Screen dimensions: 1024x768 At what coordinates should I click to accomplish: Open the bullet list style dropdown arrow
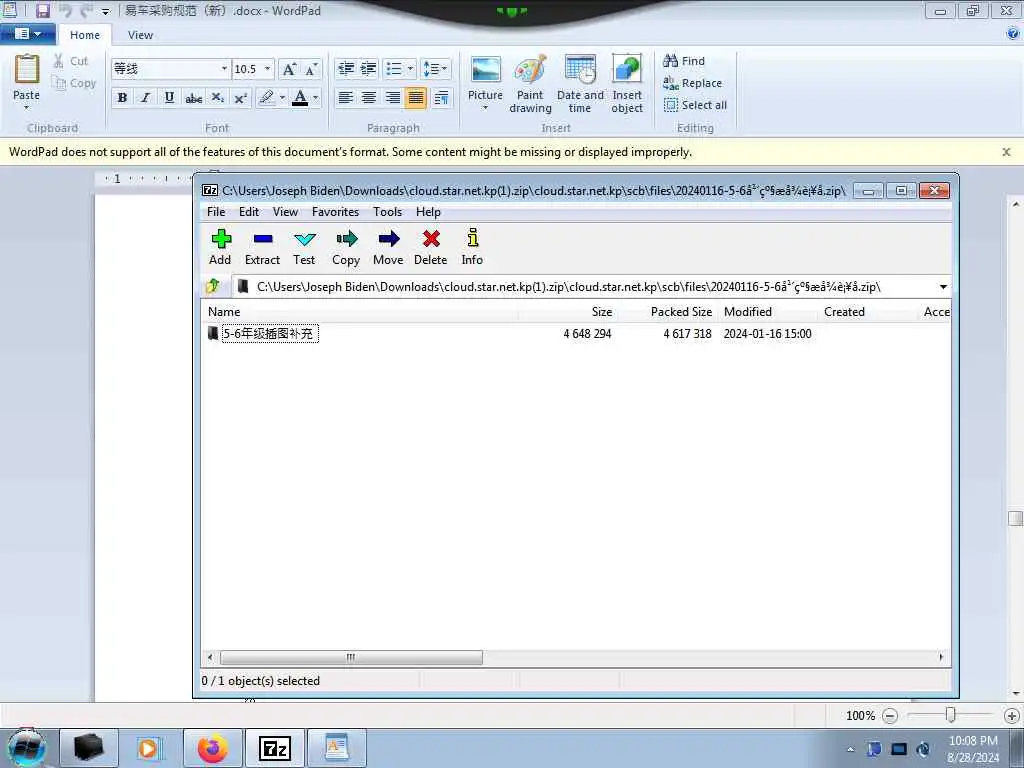click(x=410, y=69)
